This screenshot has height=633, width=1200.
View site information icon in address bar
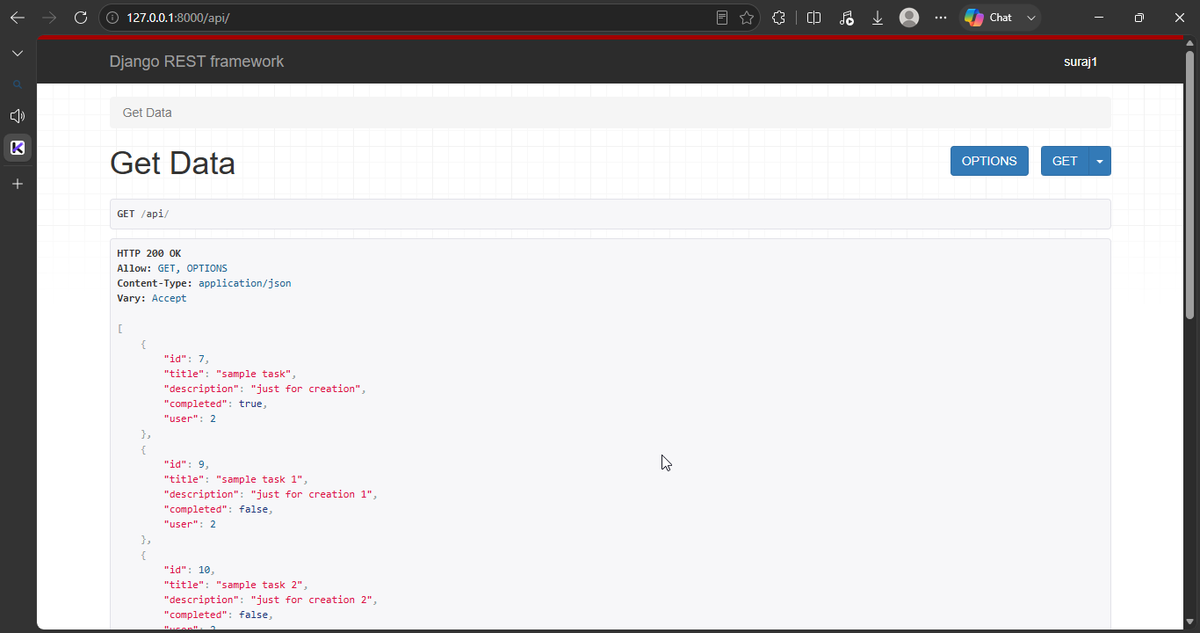tap(113, 18)
